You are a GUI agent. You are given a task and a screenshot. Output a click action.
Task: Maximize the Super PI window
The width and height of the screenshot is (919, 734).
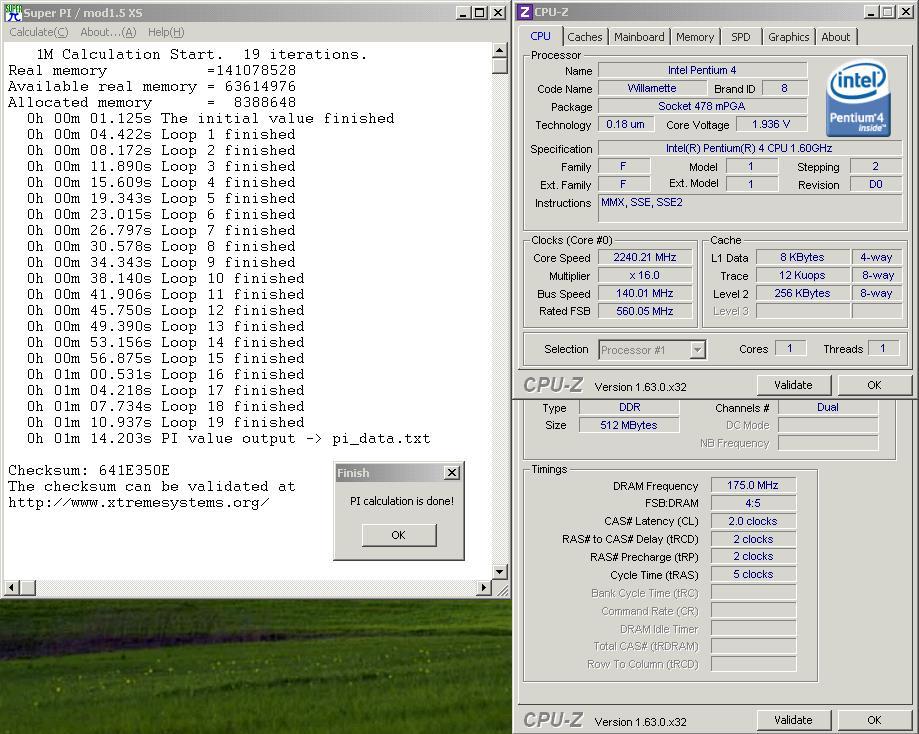[x=479, y=12]
